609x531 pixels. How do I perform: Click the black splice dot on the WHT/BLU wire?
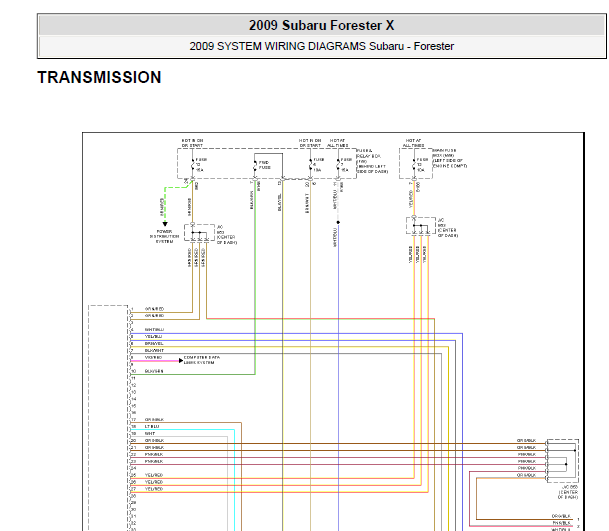point(338,222)
